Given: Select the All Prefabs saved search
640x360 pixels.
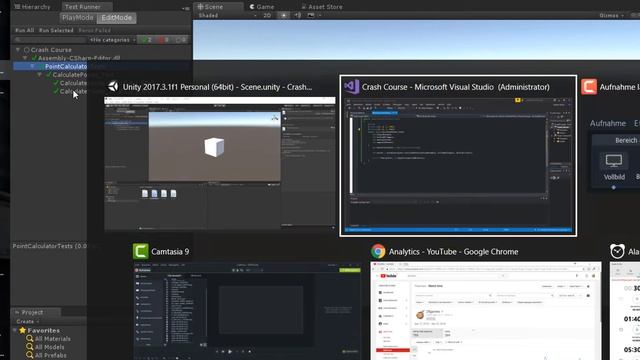Looking at the screenshot, I should tap(46, 355).
